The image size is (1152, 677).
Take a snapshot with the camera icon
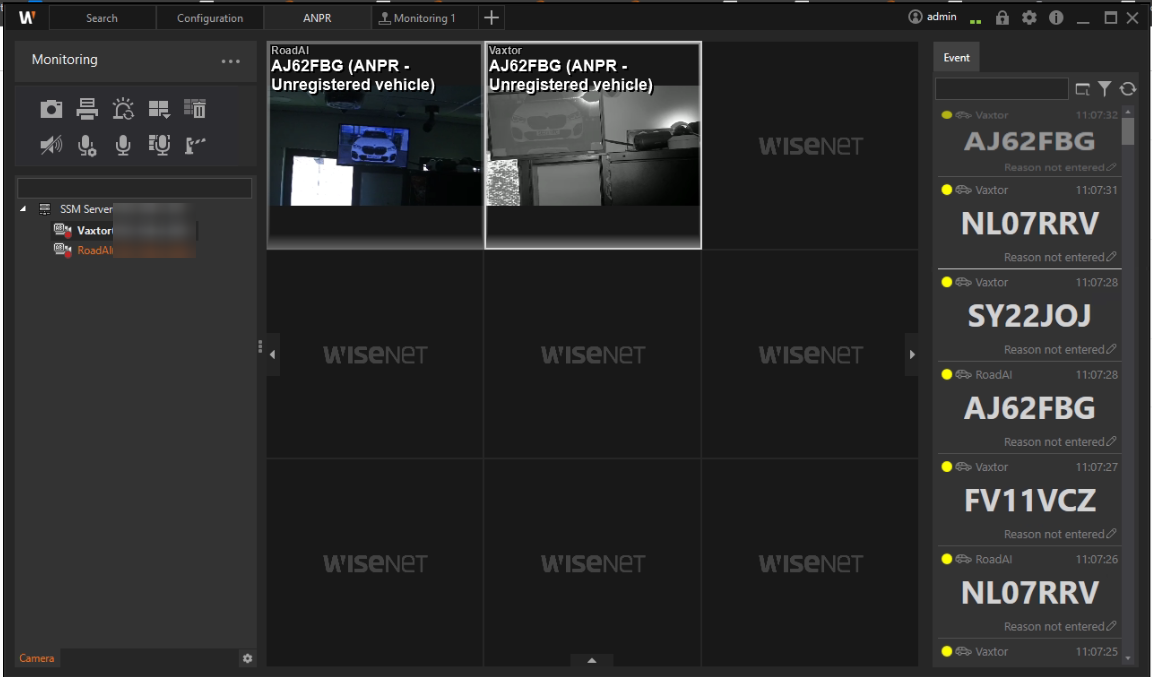(51, 110)
